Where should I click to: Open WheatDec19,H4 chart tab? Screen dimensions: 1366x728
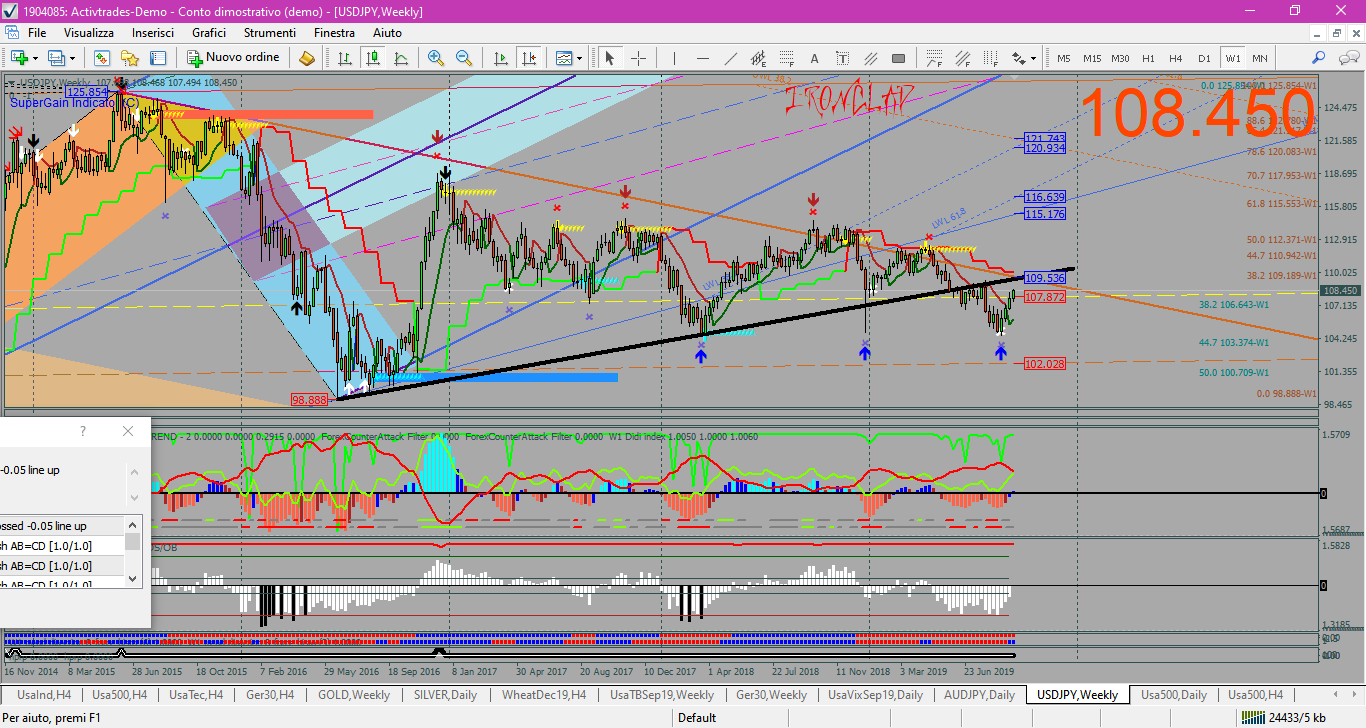point(542,694)
